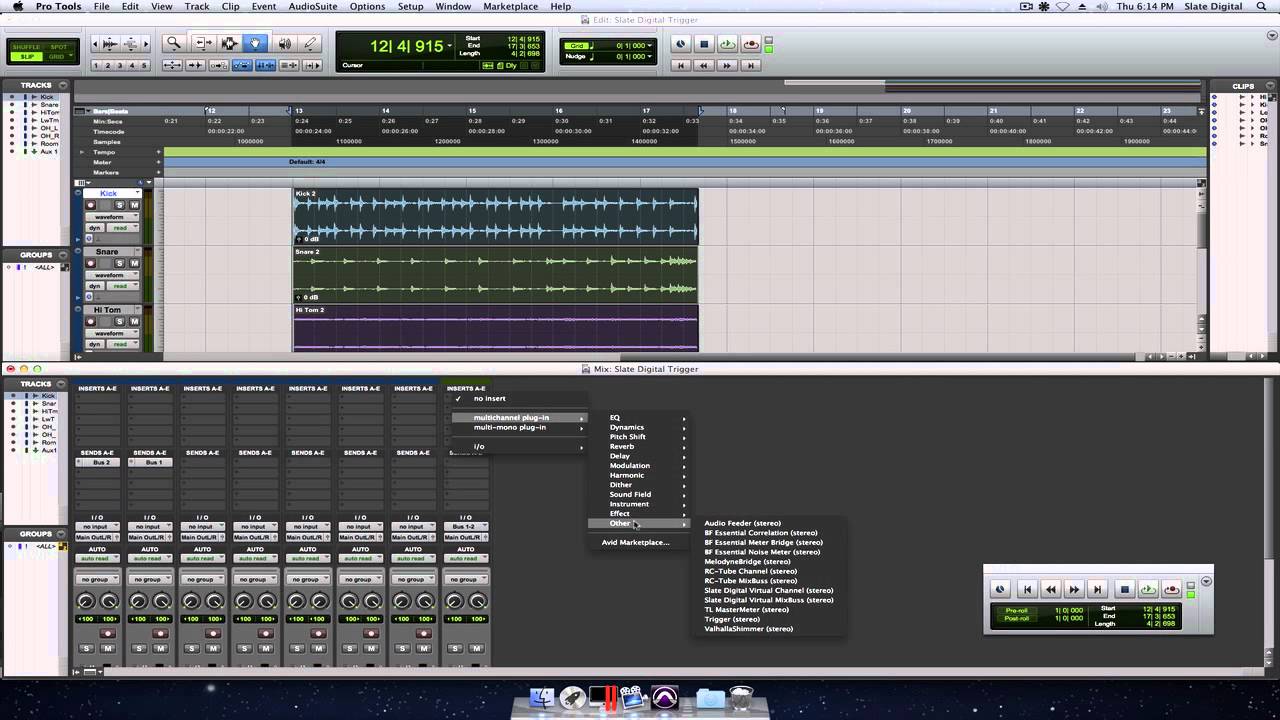Select the Trimmer tool
1280x720 pixels.
(x=202, y=44)
